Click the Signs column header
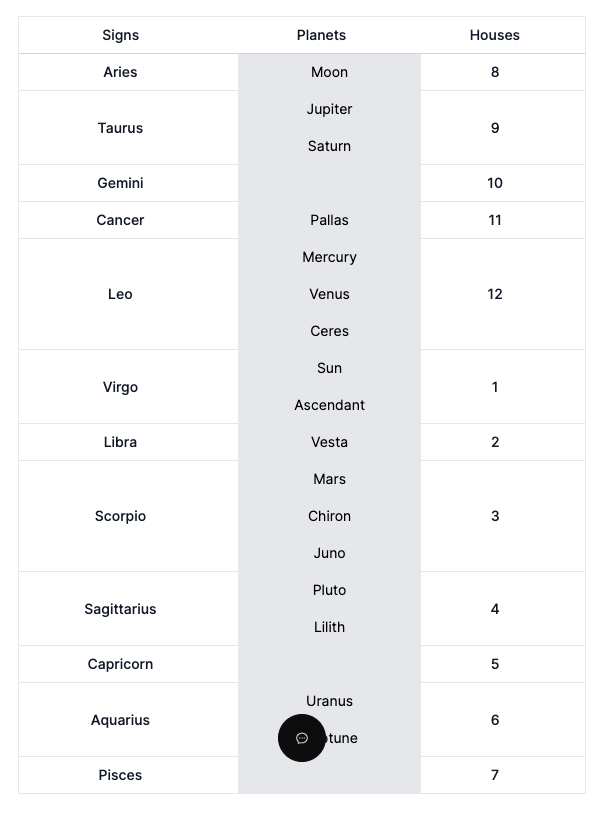 tap(120, 35)
